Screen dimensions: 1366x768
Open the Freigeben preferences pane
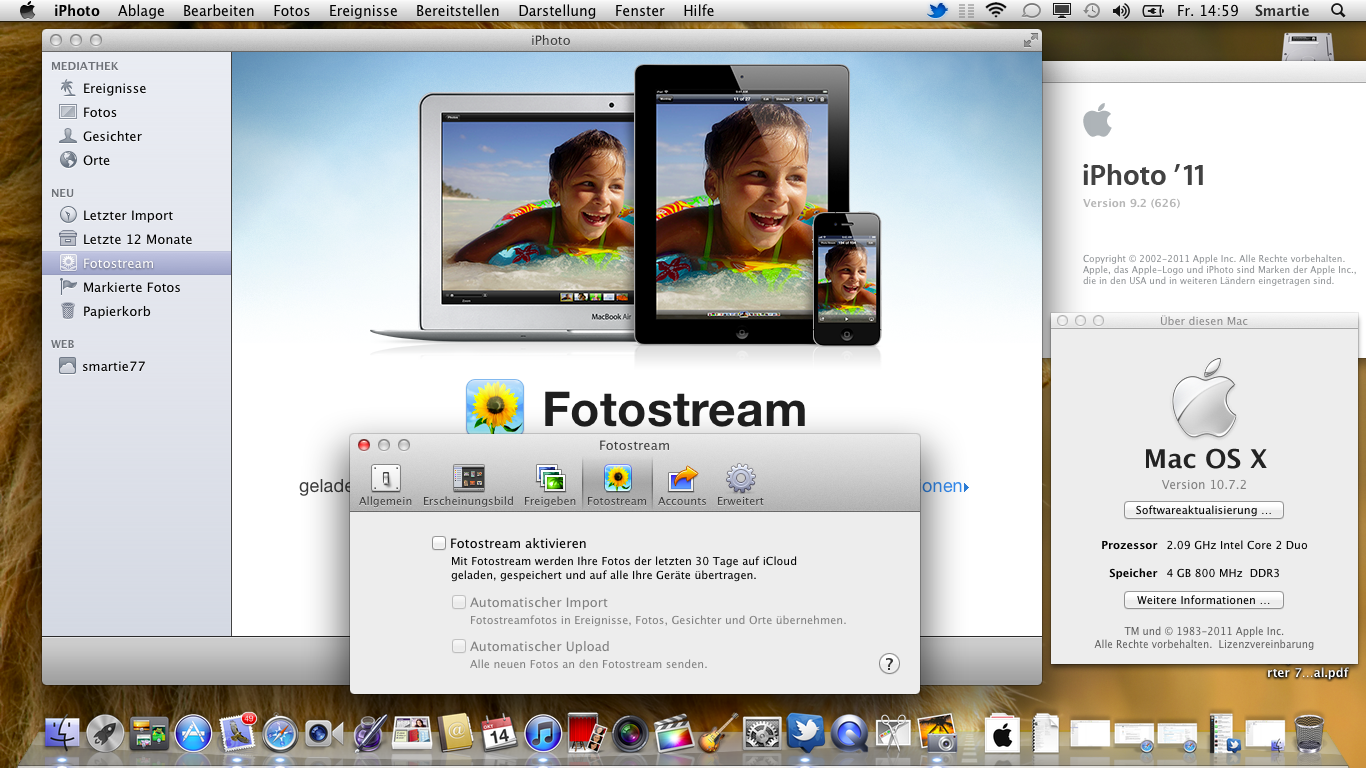tap(550, 485)
